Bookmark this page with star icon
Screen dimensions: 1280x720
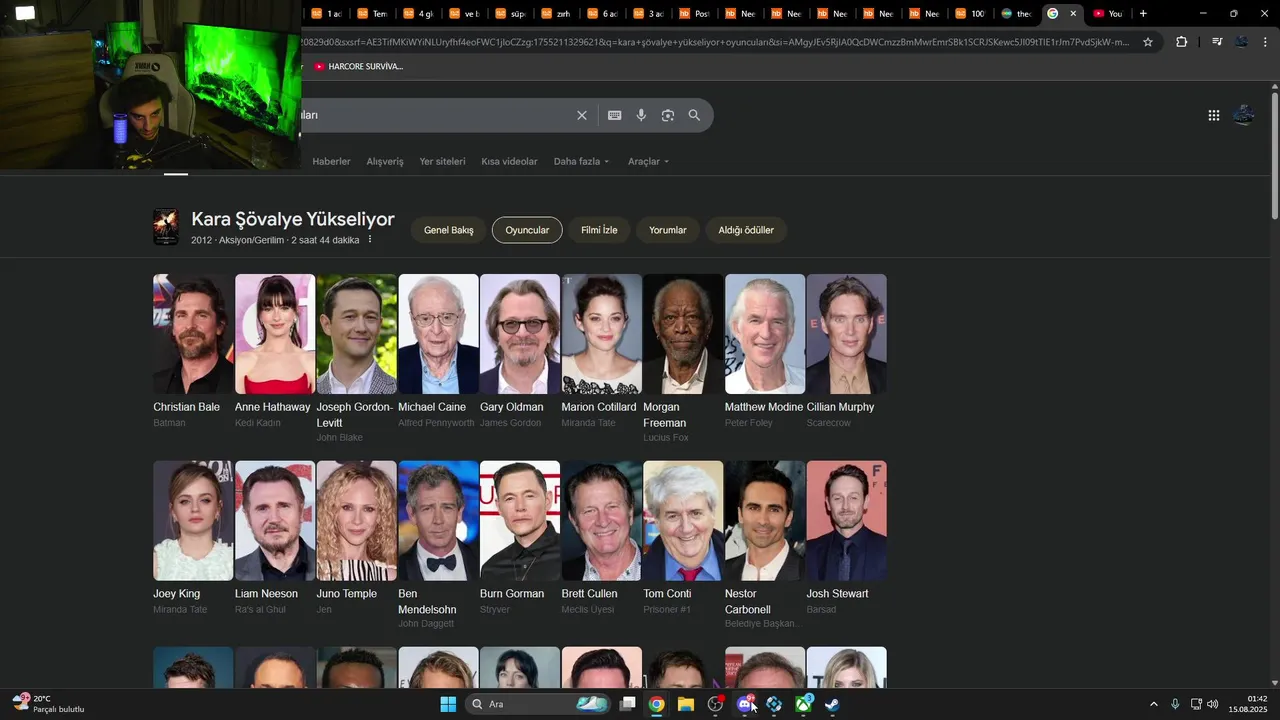pyautogui.click(x=1148, y=42)
